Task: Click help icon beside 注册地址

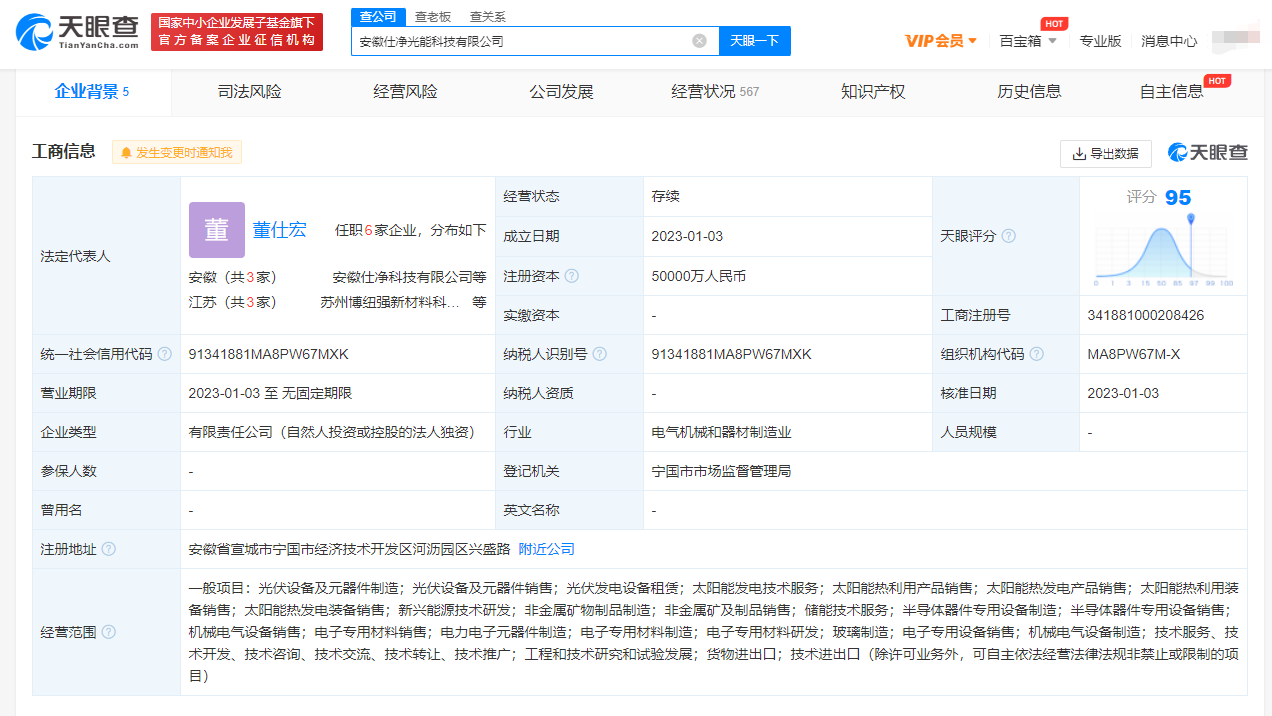Action: pyautogui.click(x=109, y=549)
